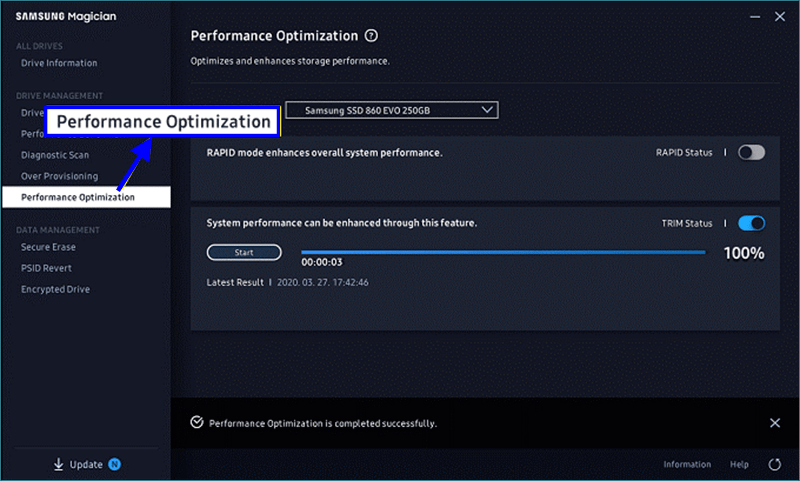Click the Update link at bottom left

pos(86,465)
